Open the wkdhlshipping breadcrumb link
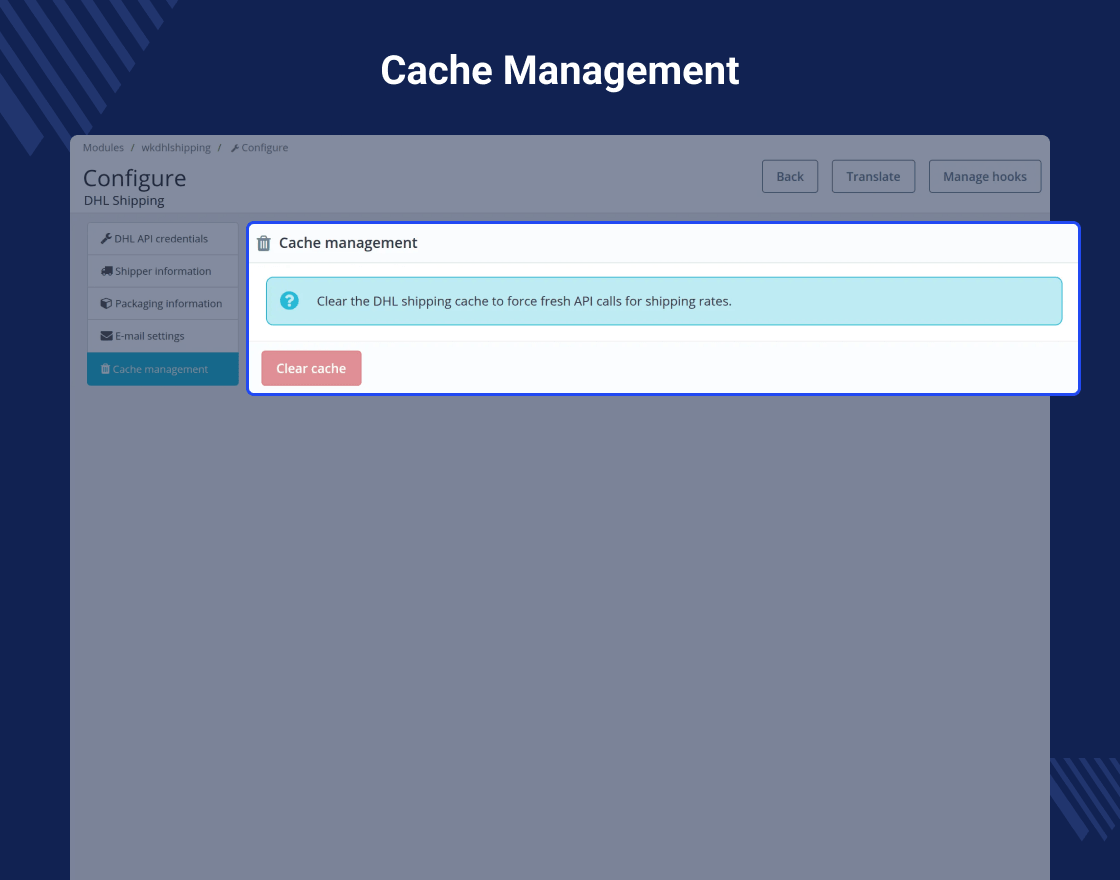Viewport: 1120px width, 880px height. coord(176,148)
